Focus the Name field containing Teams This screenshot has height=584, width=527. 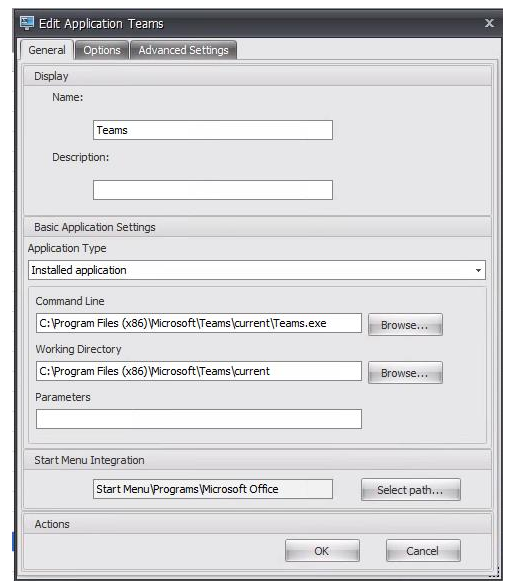point(213,130)
